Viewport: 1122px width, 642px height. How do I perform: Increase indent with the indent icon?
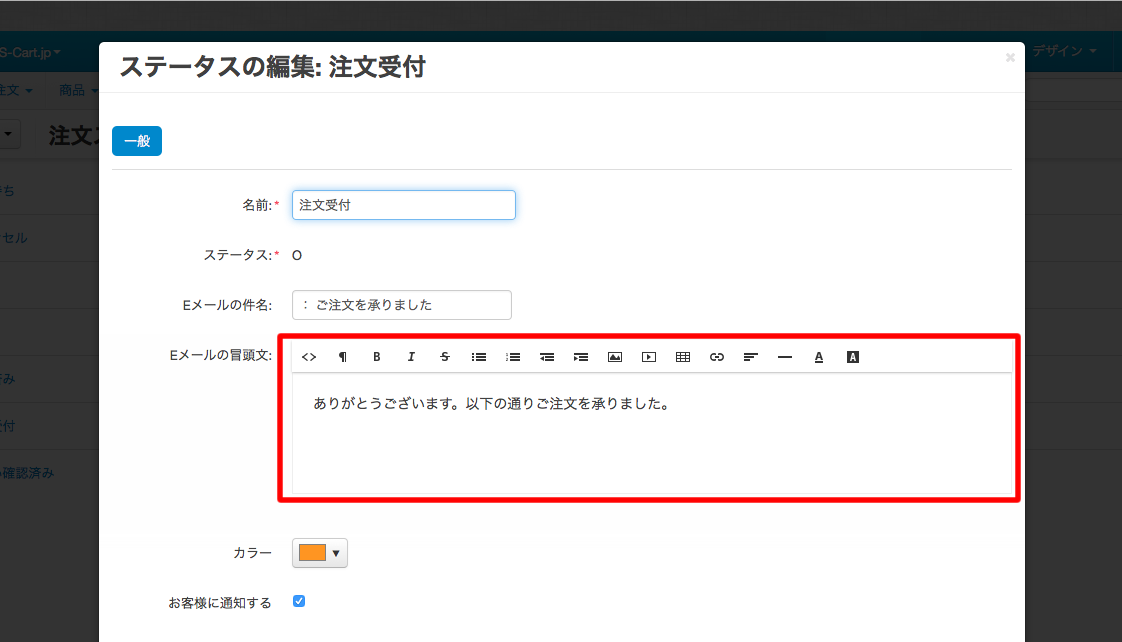pos(581,357)
